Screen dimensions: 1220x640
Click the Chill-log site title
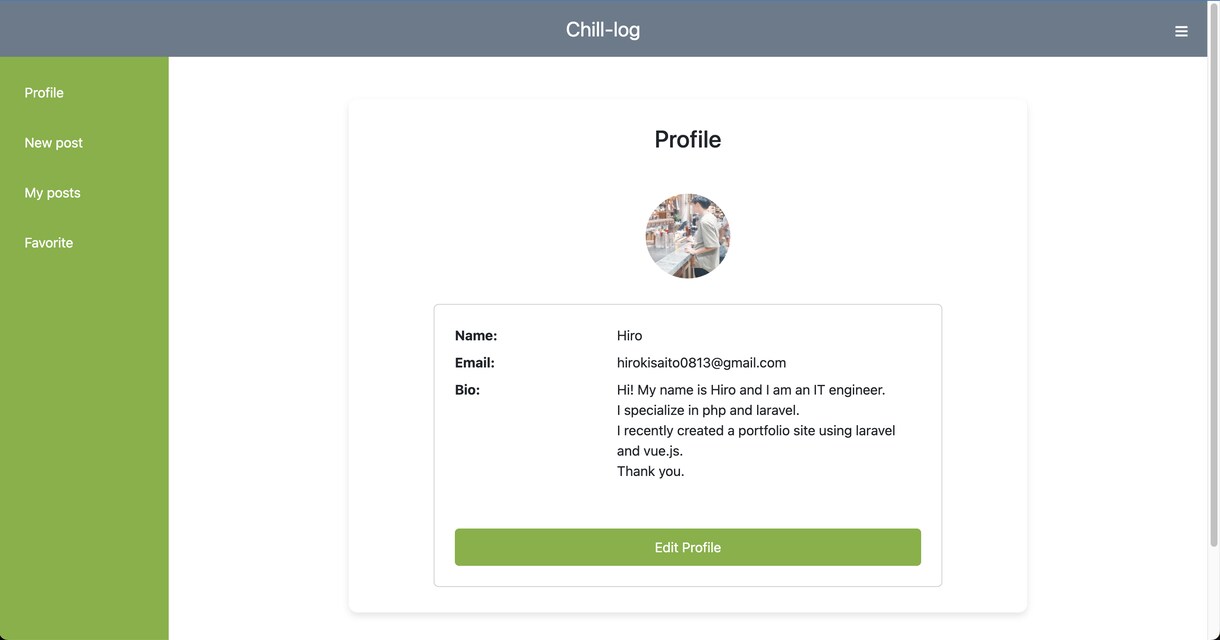603,29
